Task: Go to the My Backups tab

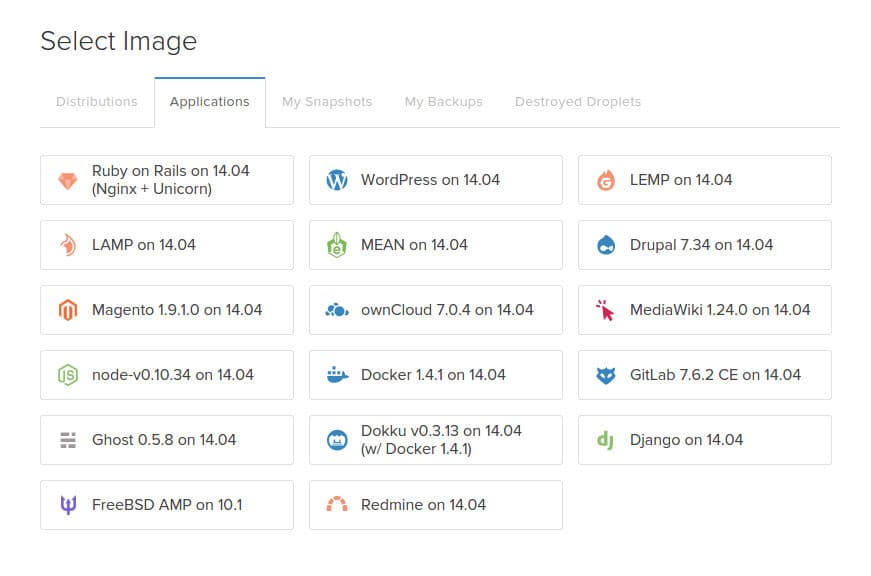Action: [443, 102]
